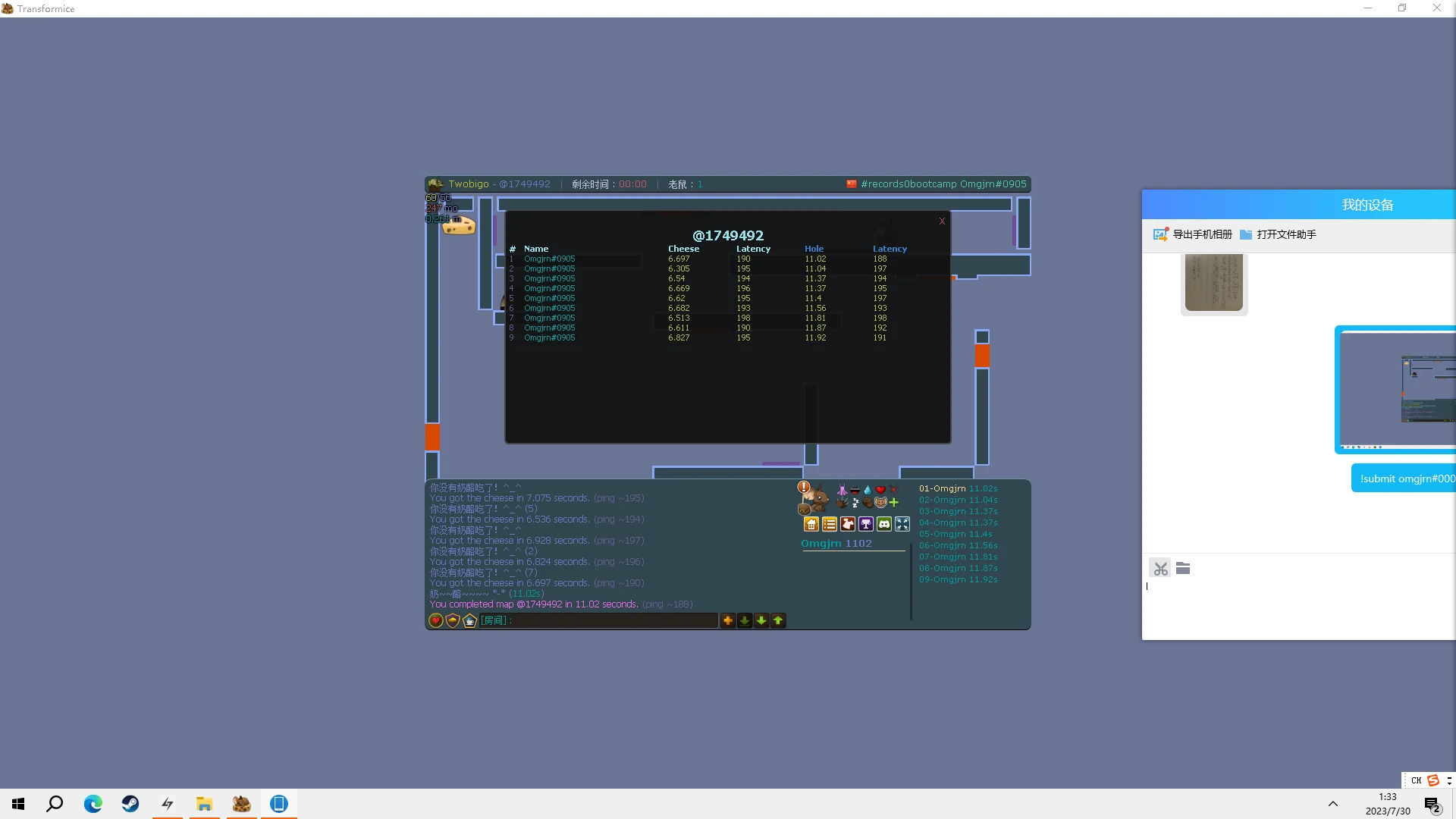Open the dress shop button
This screenshot has height=819, width=1456.
pyautogui.click(x=848, y=524)
